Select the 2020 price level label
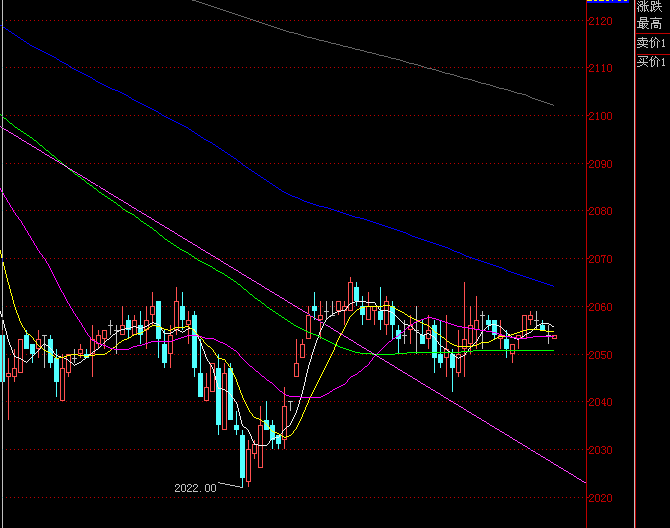This screenshot has height=528, width=670. point(600,498)
